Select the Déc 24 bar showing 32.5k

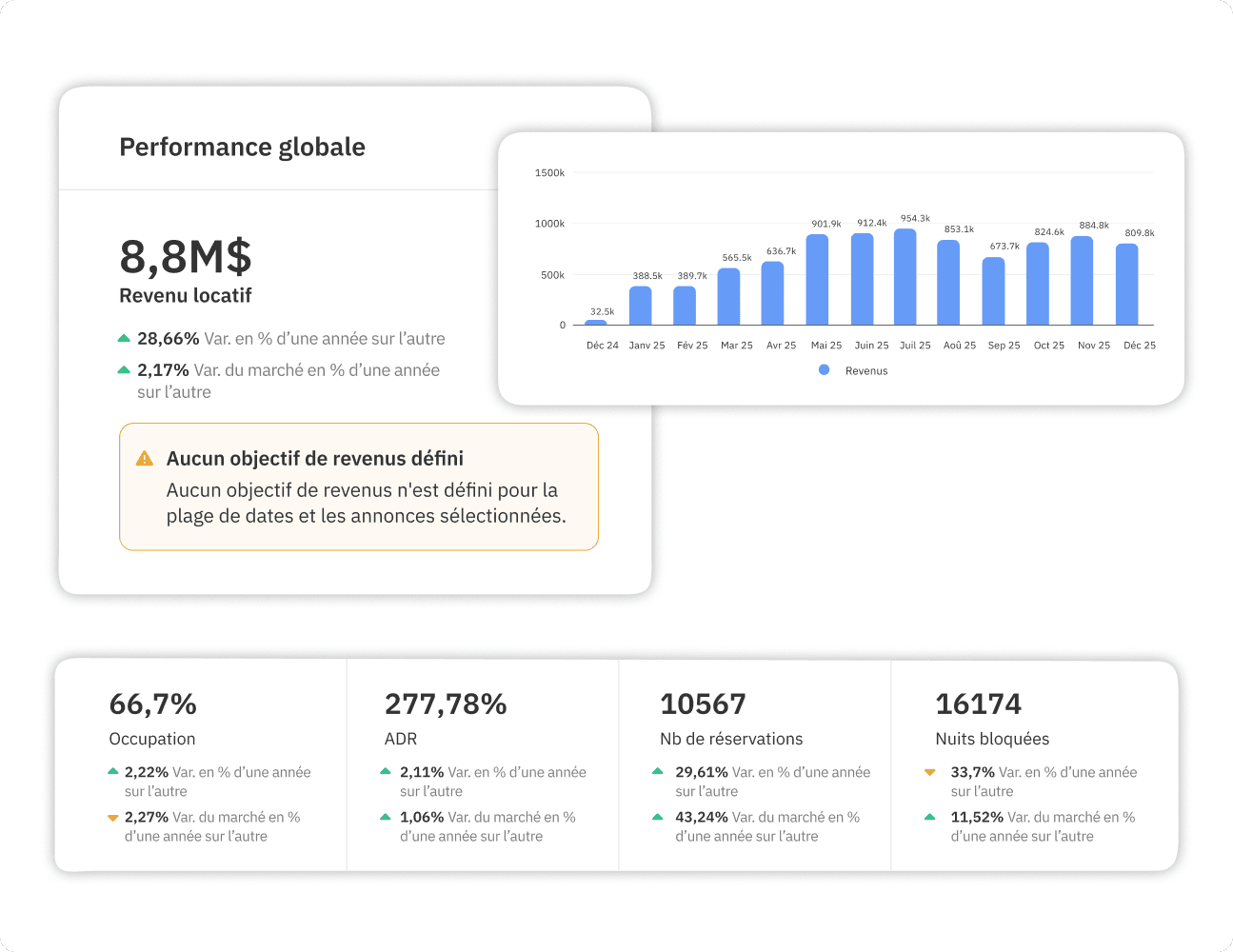596,322
